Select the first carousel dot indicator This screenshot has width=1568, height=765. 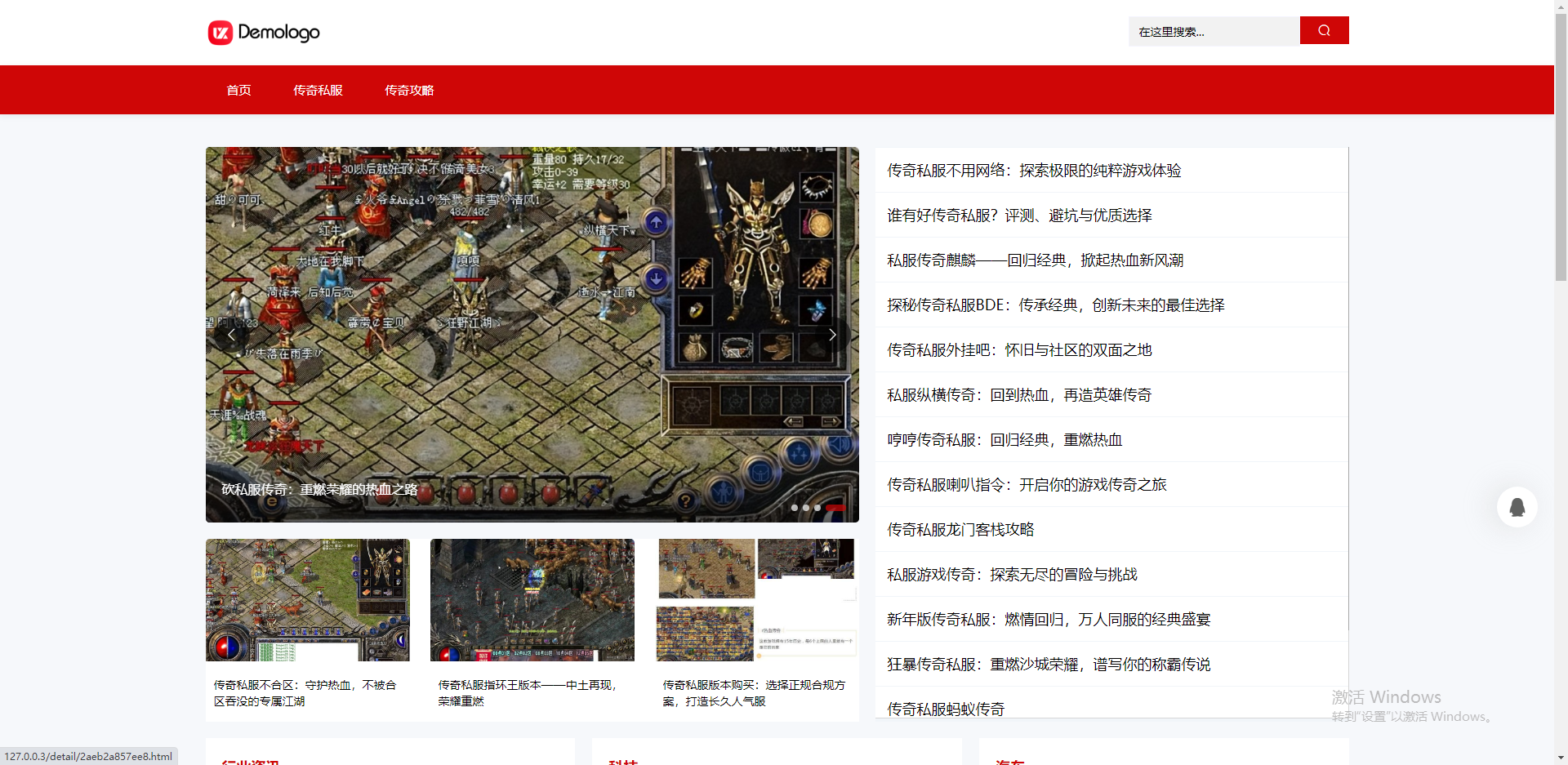[x=795, y=508]
